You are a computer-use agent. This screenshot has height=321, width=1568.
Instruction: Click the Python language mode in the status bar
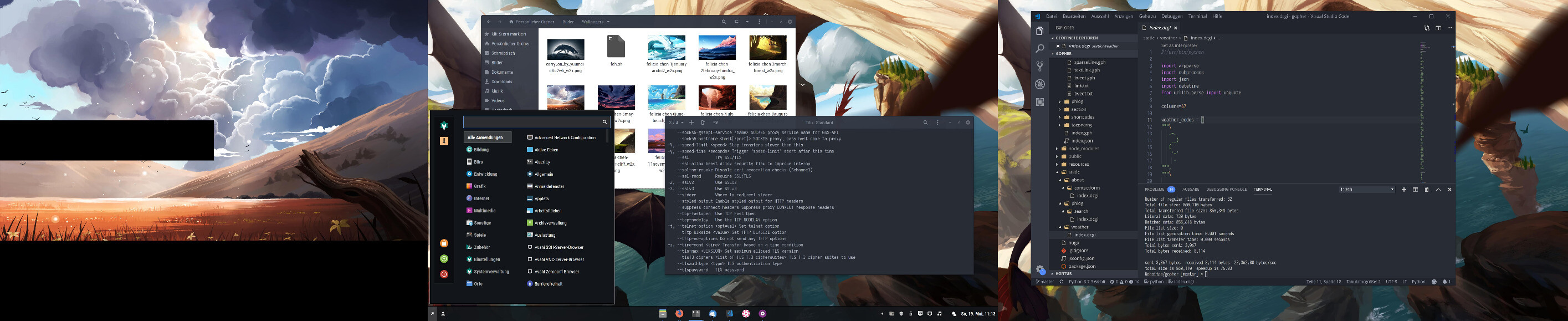click(x=1418, y=282)
